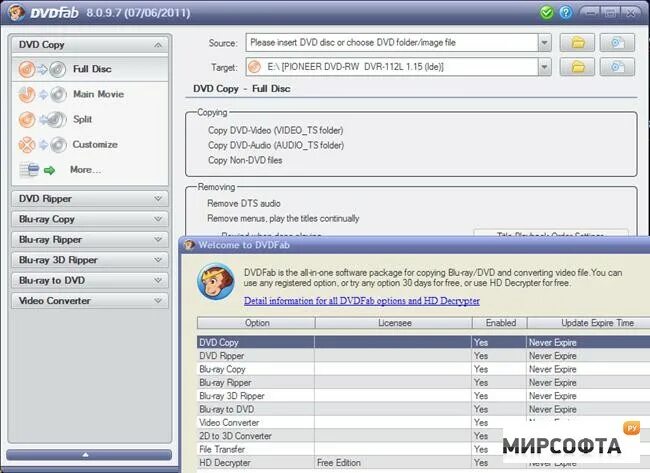Sort table by Licensee column header

[394, 323]
